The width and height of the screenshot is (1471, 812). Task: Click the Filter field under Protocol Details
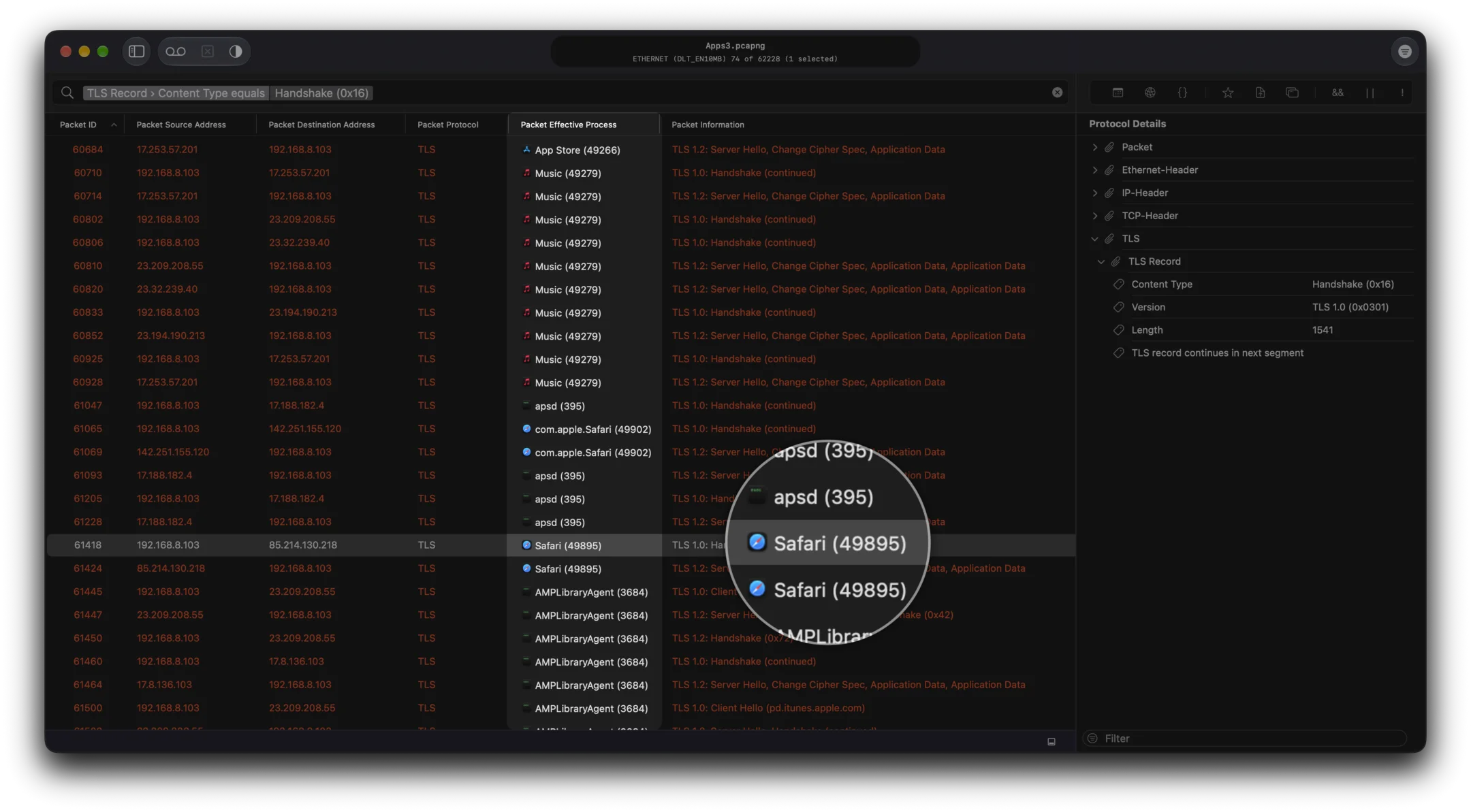pyautogui.click(x=1244, y=738)
